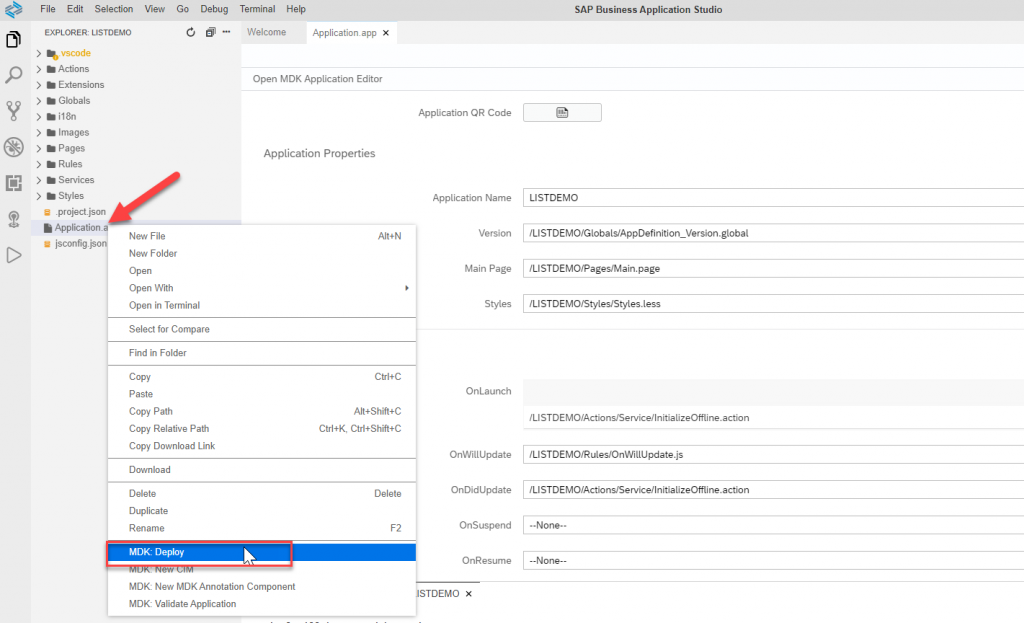Choose Copy in context menu
This screenshot has width=1024, height=623.
(x=262, y=377)
